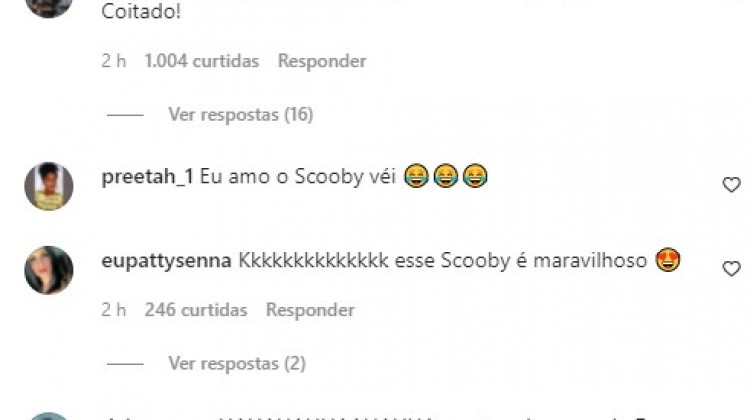View who liked via 1.004 curtidas
Image resolution: width=750 pixels, height=420 pixels.
click(x=201, y=61)
